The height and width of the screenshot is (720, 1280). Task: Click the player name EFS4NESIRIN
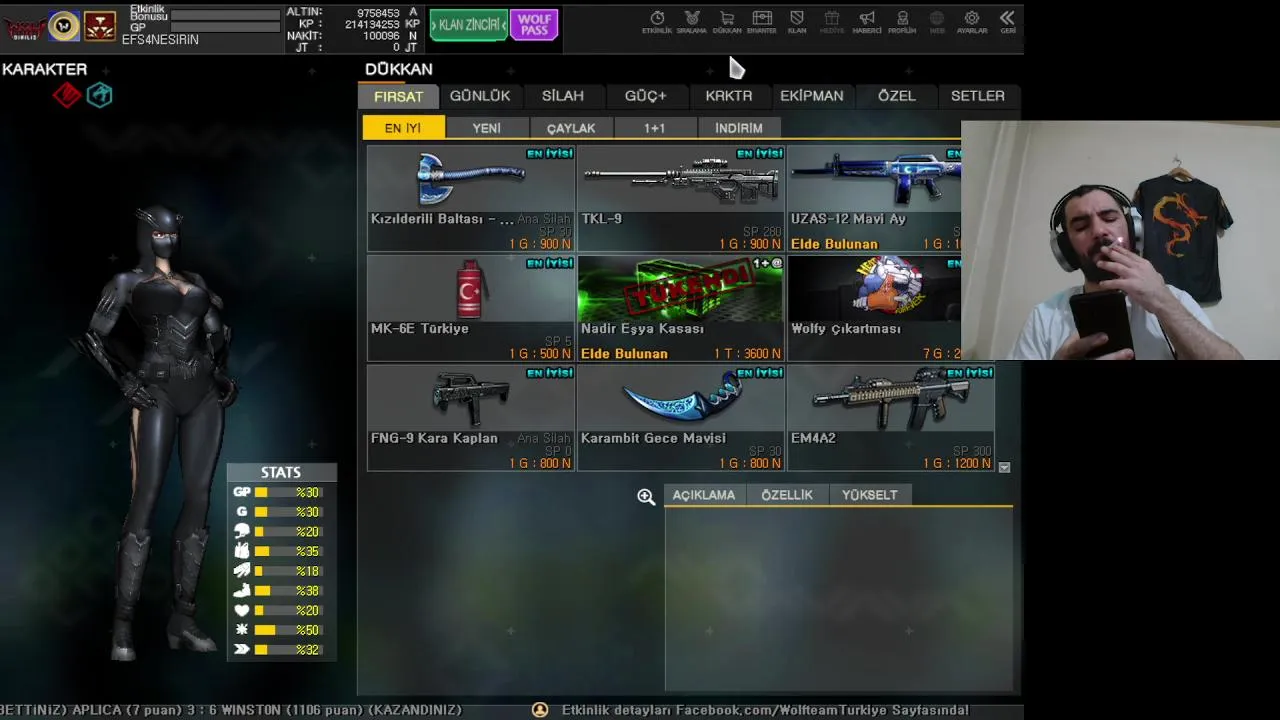(x=160, y=40)
